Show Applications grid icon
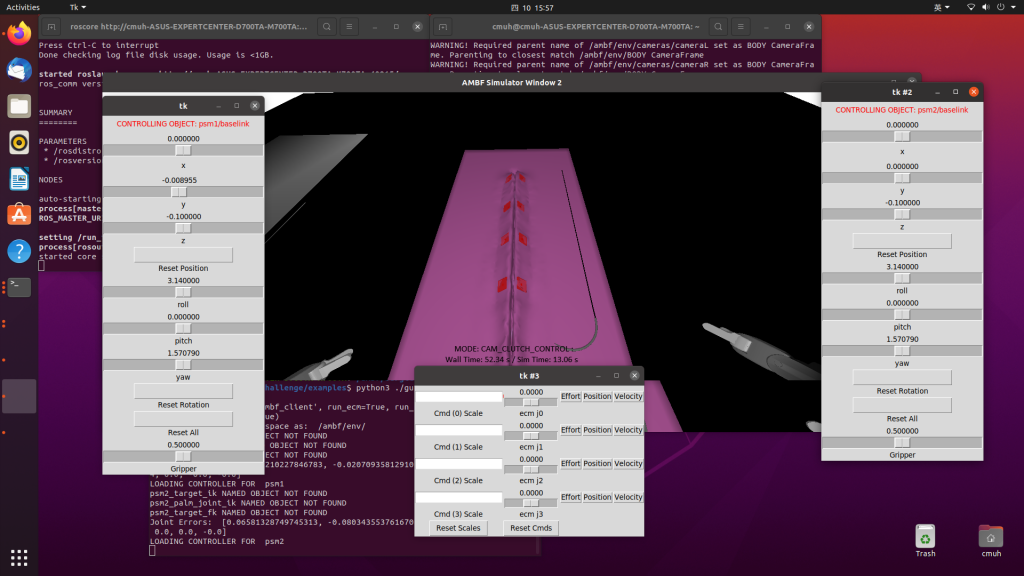Viewport: 1024px width, 576px height. [19, 558]
